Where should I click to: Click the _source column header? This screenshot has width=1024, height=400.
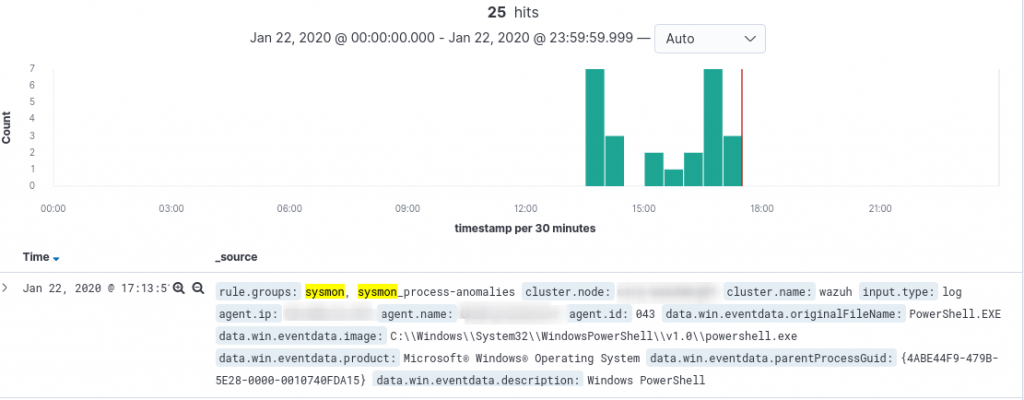coord(236,257)
